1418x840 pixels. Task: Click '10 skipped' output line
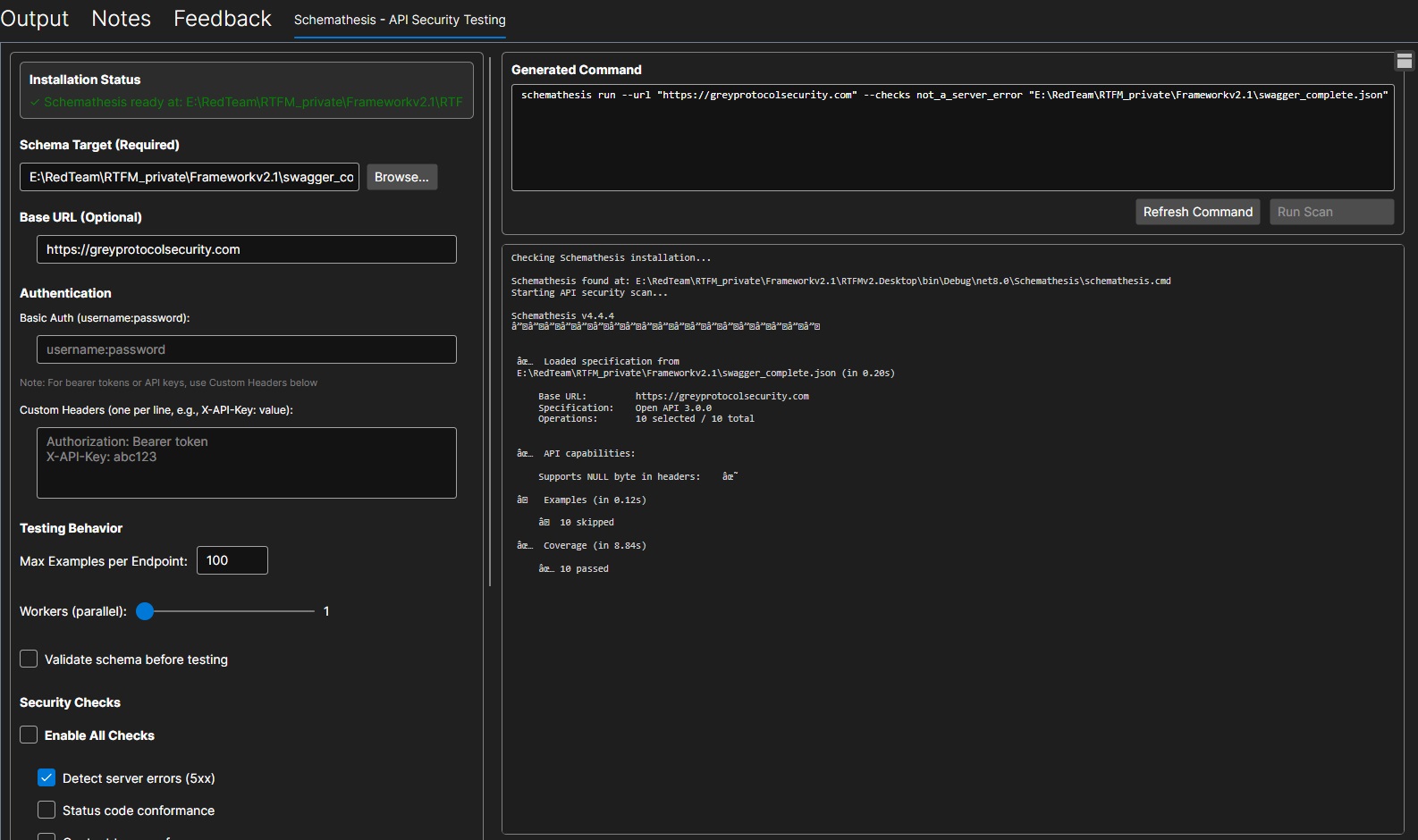[587, 522]
